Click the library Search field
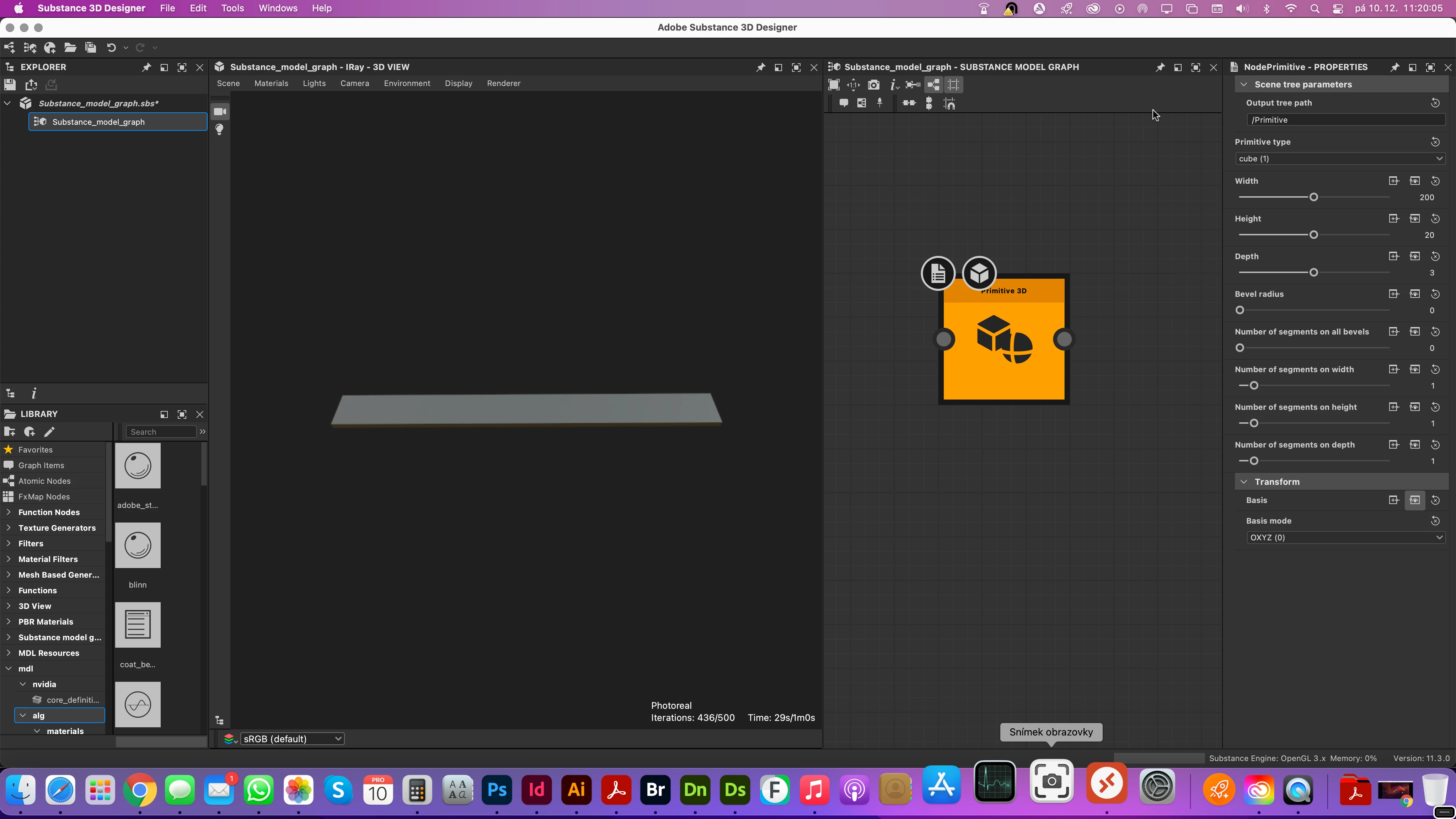Screen dimensions: 1456x819 click(x=161, y=432)
